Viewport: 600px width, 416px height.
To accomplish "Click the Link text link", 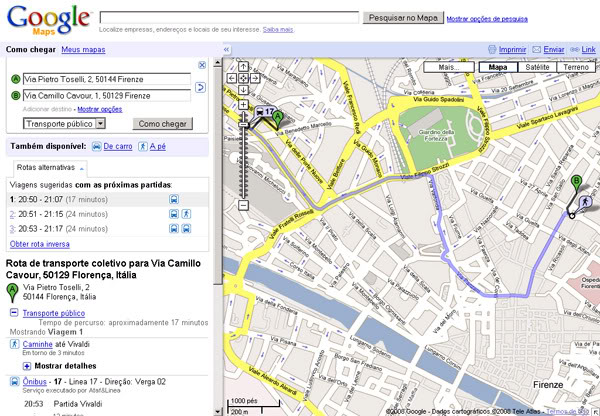I will point(588,50).
